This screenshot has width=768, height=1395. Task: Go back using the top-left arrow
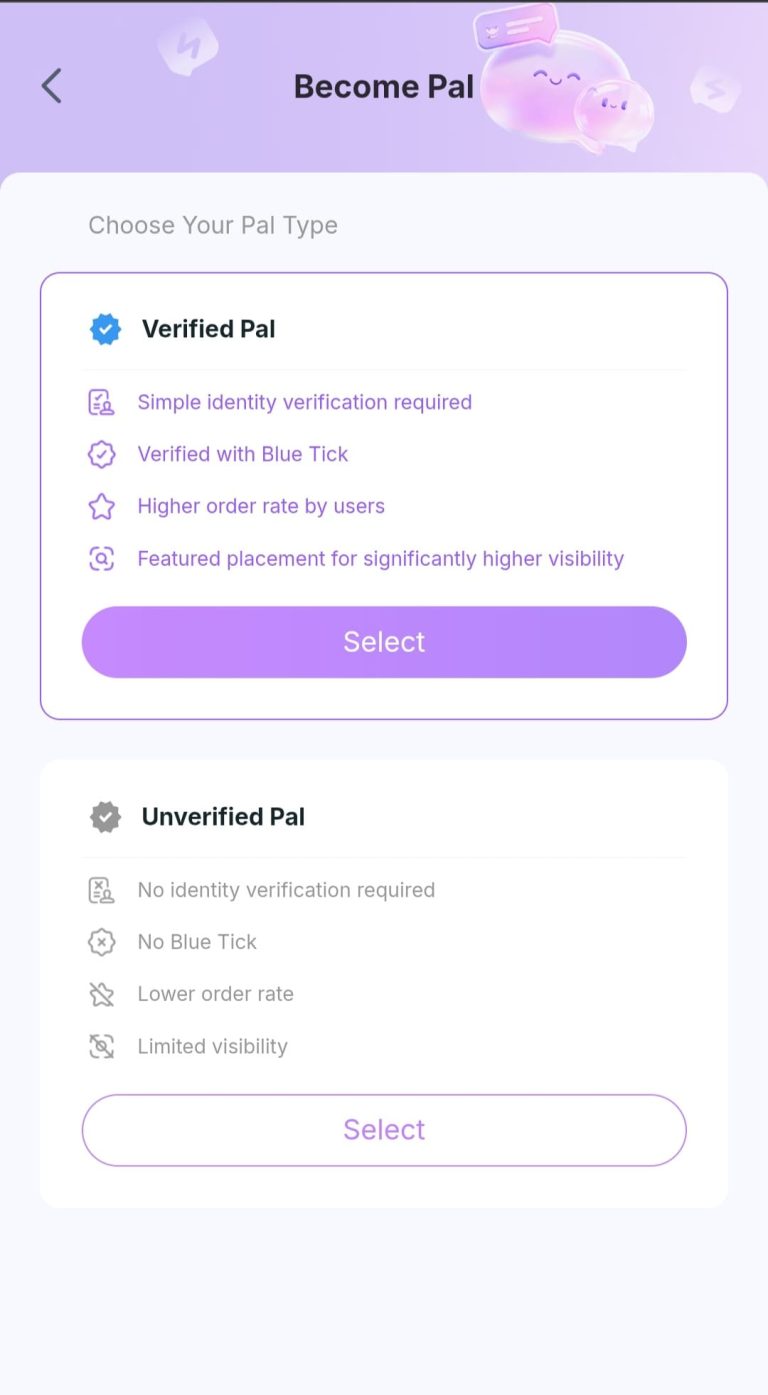(x=51, y=86)
